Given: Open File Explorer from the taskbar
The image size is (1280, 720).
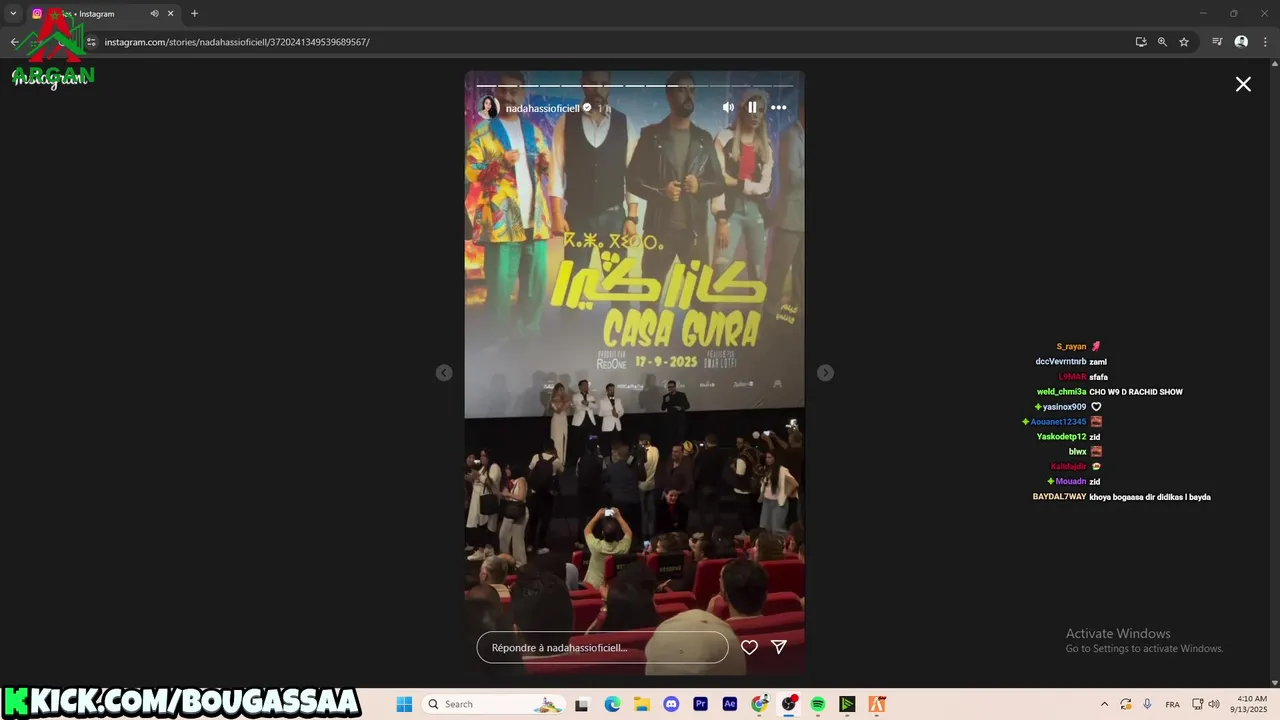Looking at the screenshot, I should pos(641,704).
